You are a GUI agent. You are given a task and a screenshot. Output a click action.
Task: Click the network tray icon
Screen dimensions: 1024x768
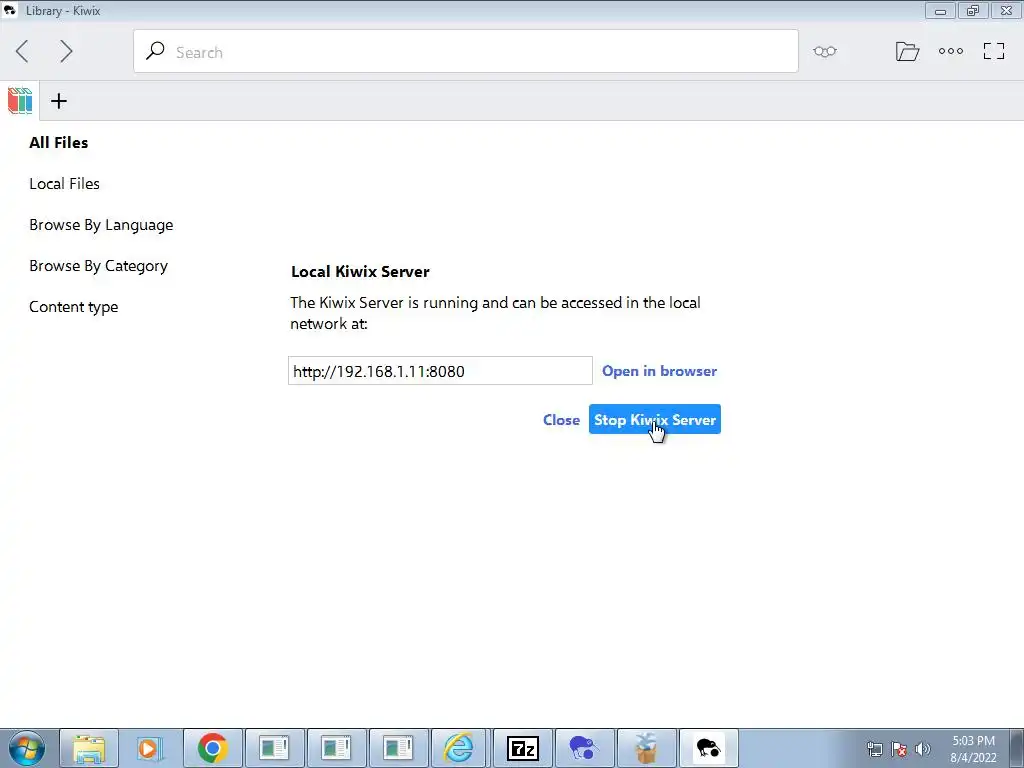[x=874, y=749]
